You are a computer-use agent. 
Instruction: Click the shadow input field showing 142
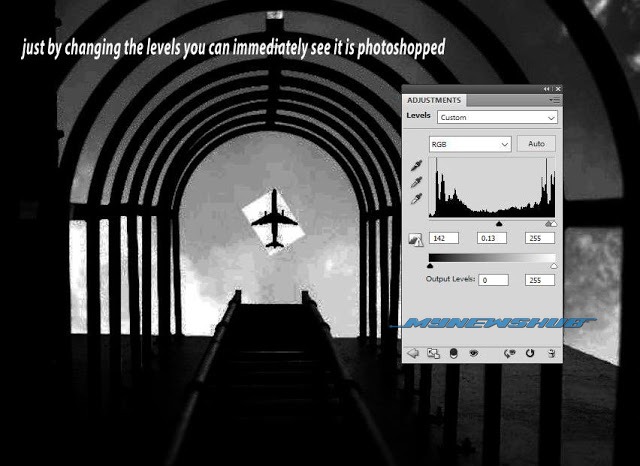(x=444, y=238)
